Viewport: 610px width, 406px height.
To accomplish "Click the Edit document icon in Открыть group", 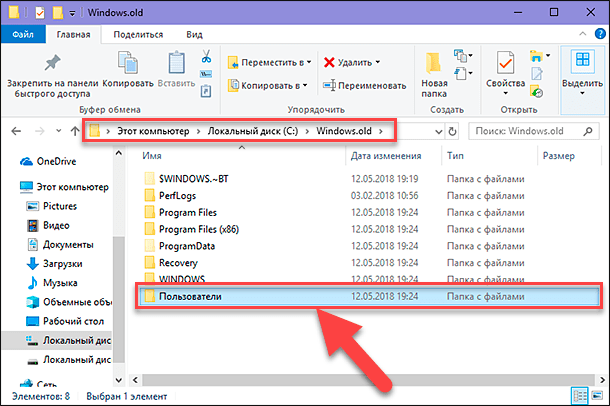I will [x=537, y=73].
